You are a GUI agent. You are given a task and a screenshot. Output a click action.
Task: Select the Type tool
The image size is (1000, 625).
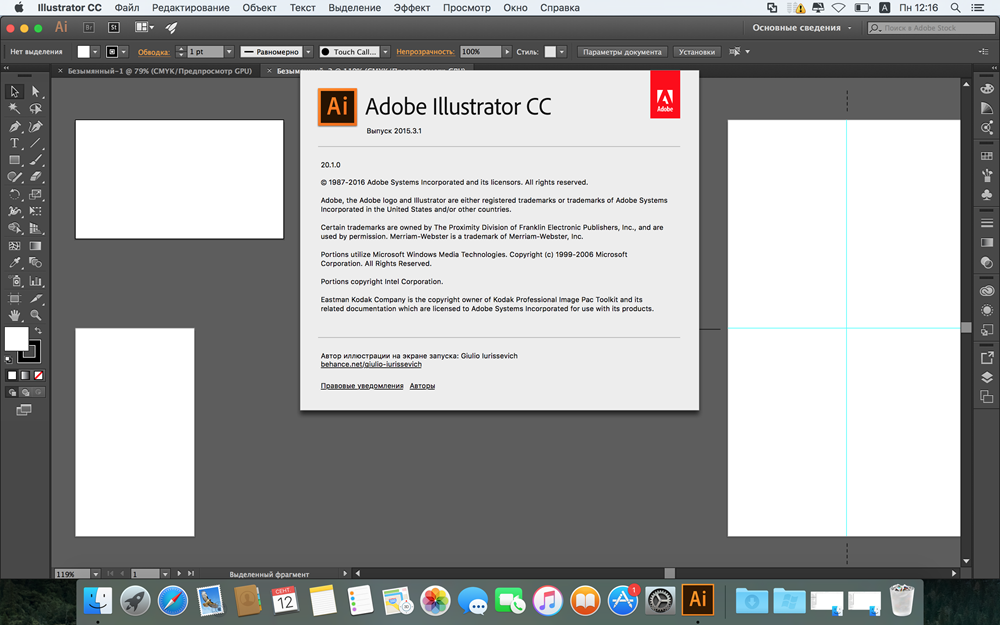[14, 143]
